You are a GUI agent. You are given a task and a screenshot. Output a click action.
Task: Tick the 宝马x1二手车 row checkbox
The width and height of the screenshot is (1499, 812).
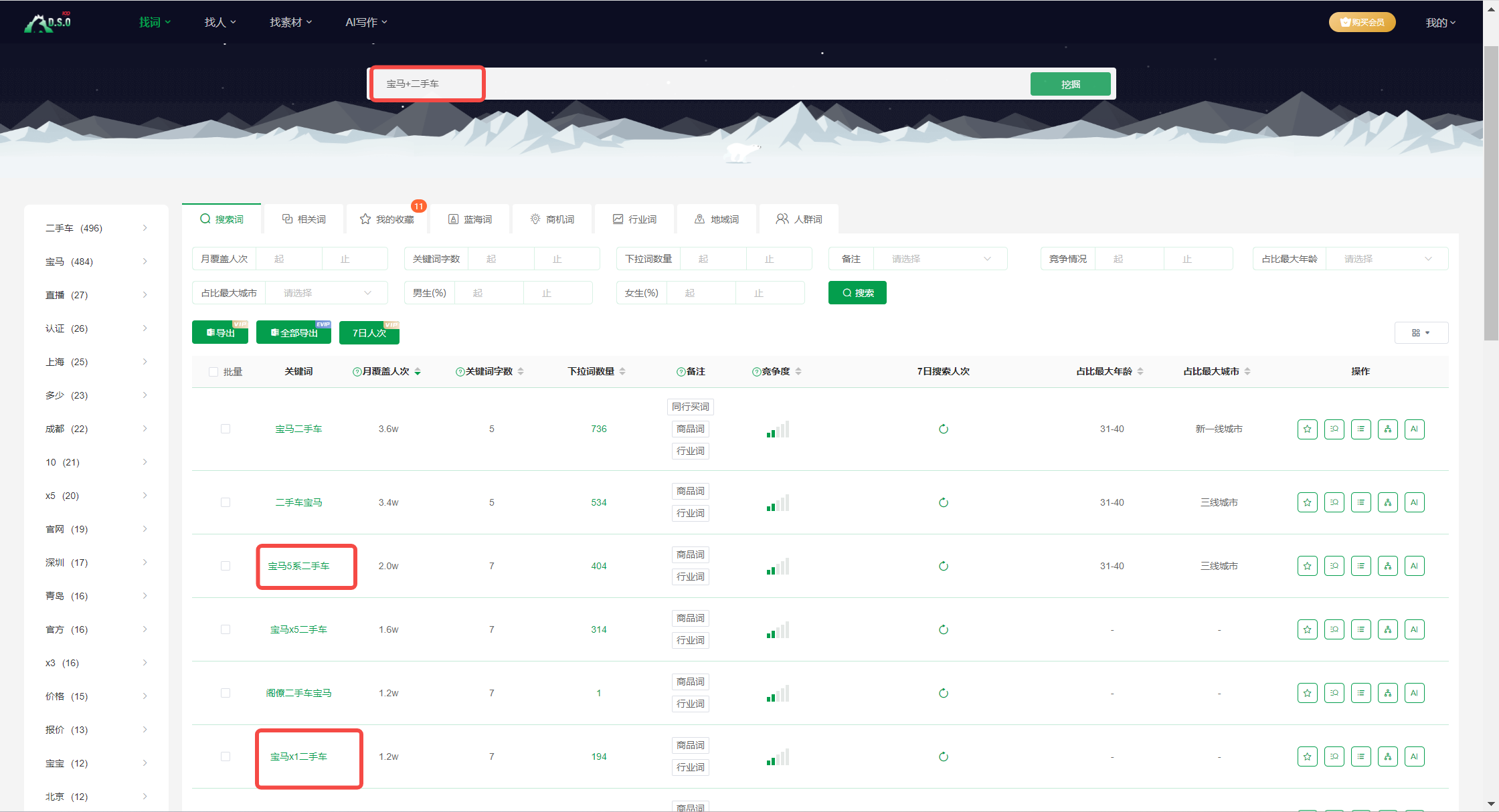click(x=226, y=756)
